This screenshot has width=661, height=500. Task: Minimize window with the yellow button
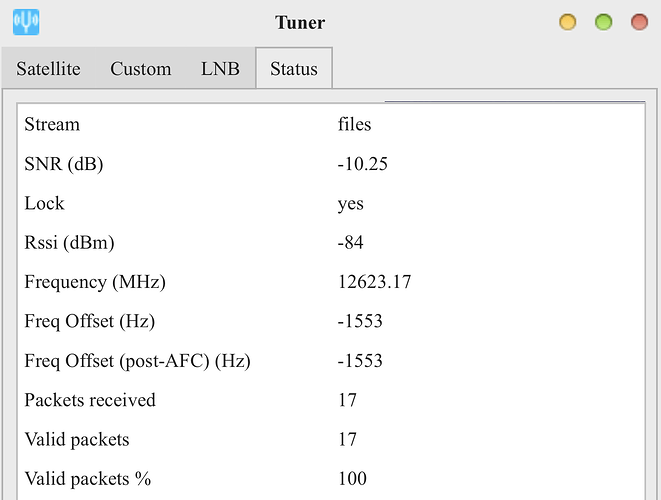pos(568,22)
